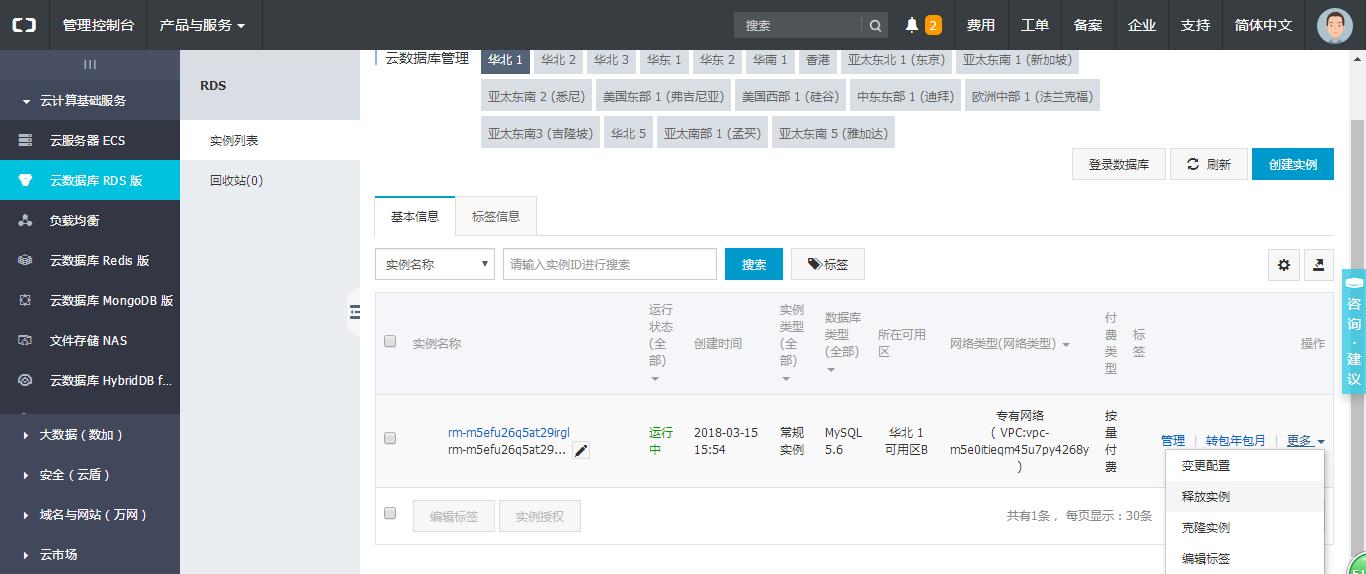This screenshot has width=1366, height=574.
Task: Open the gear column settings icon
Action: click(1284, 265)
